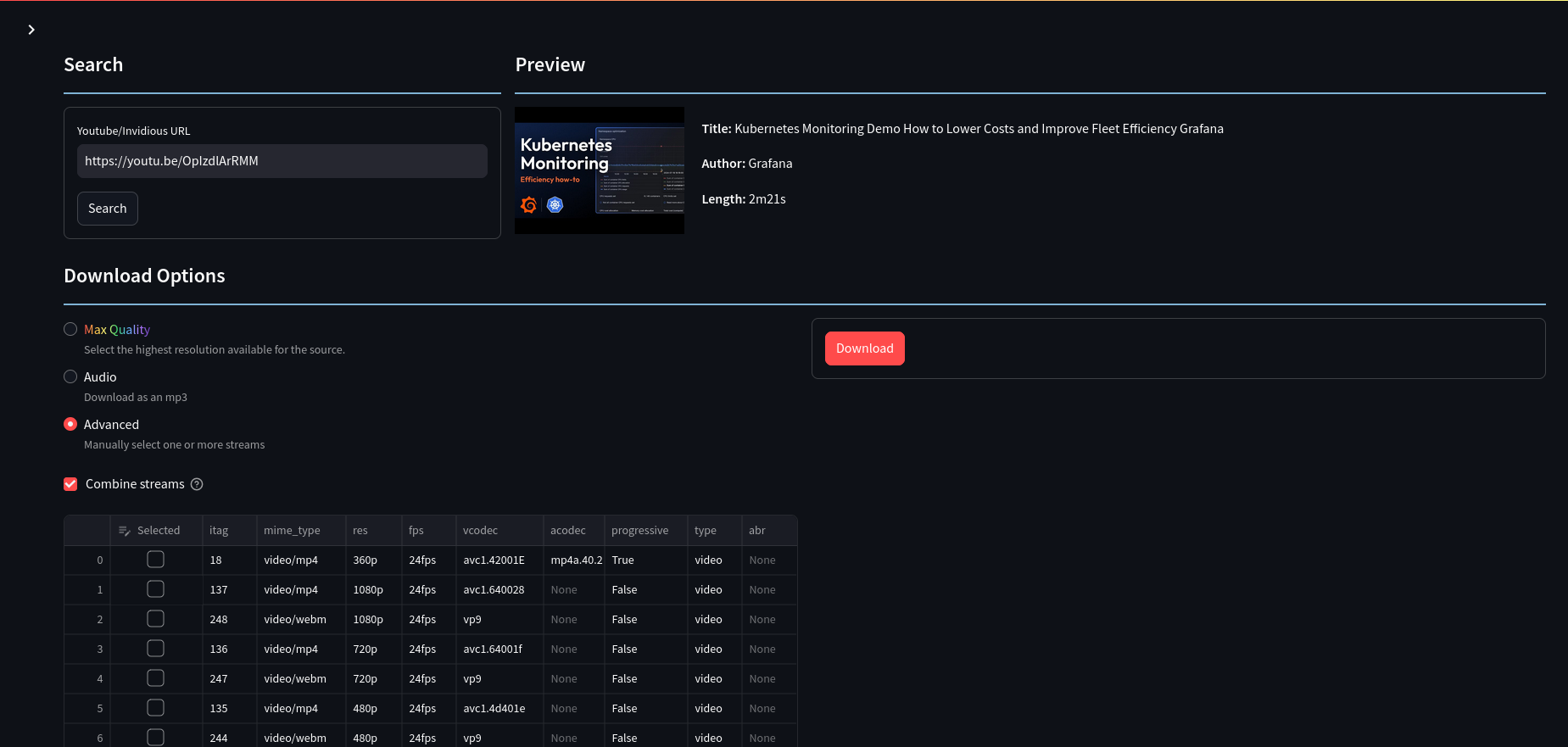
Task: Choose the Audio mp3 download option
Action: [70, 376]
